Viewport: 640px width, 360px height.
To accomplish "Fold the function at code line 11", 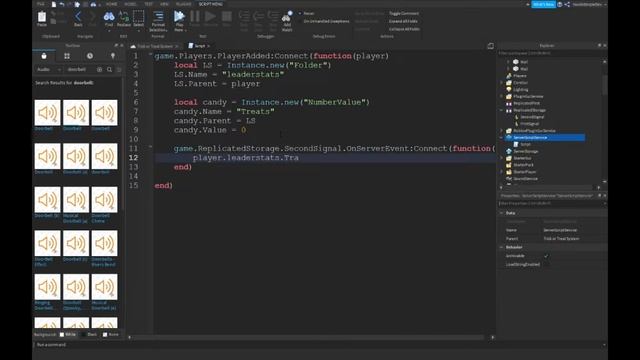I will (150, 147).
